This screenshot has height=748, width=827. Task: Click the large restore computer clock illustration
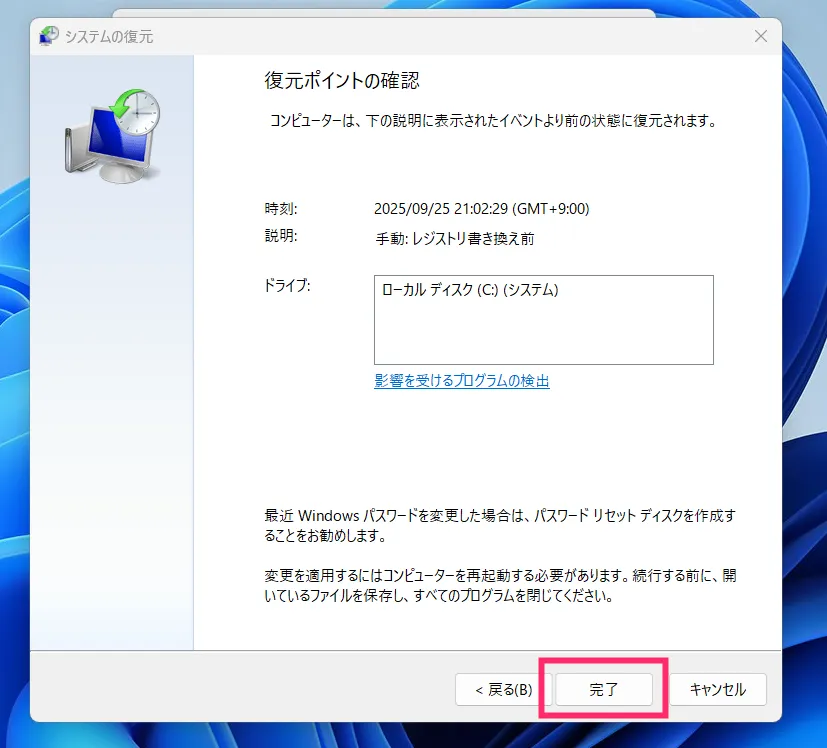point(112,136)
